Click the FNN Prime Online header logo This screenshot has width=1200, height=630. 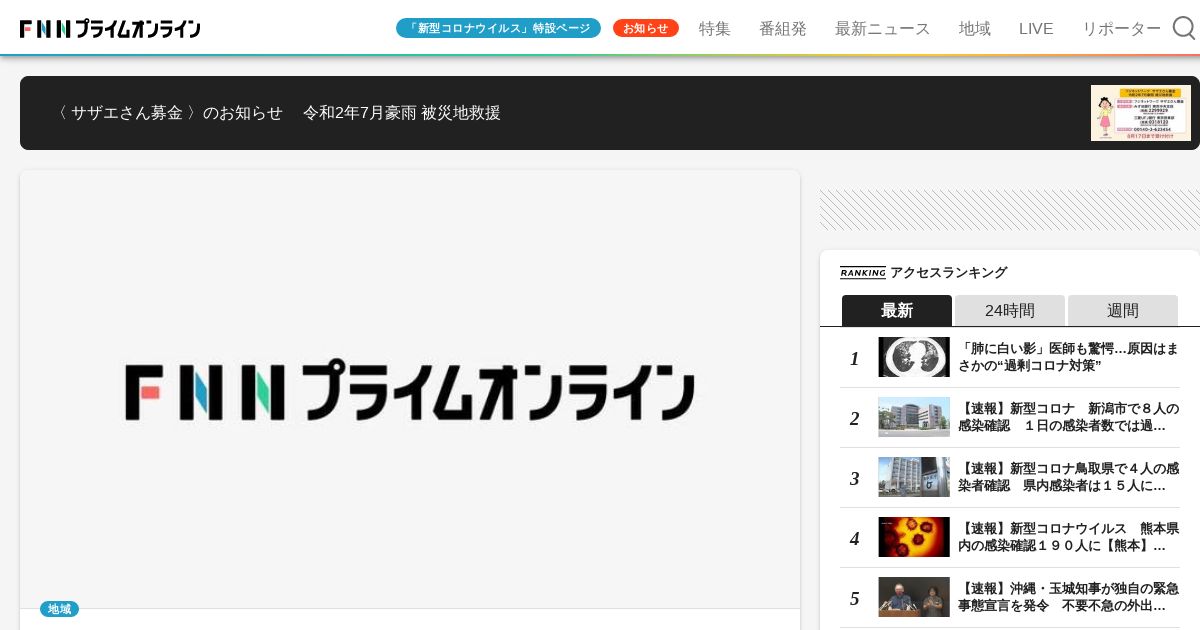pos(110,29)
